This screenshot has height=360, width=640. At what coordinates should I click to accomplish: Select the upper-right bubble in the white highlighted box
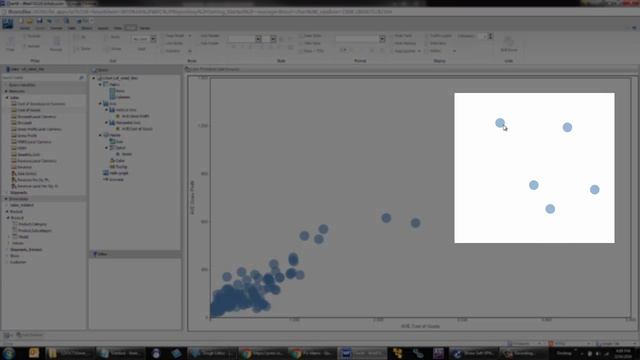pos(567,127)
